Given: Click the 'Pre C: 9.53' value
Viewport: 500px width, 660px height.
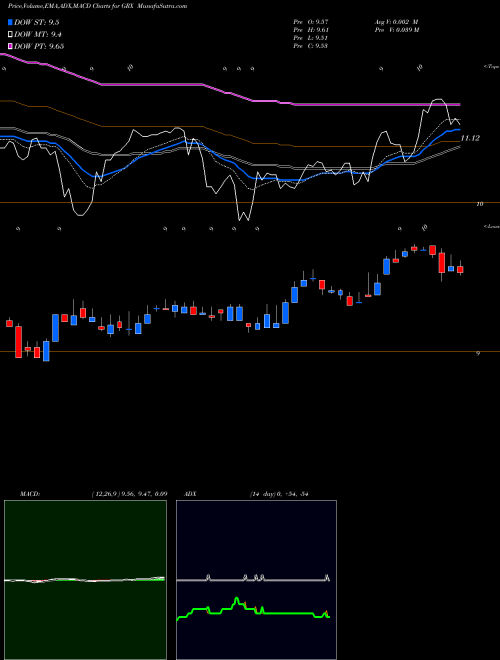Looking at the screenshot, I should click(311, 46).
